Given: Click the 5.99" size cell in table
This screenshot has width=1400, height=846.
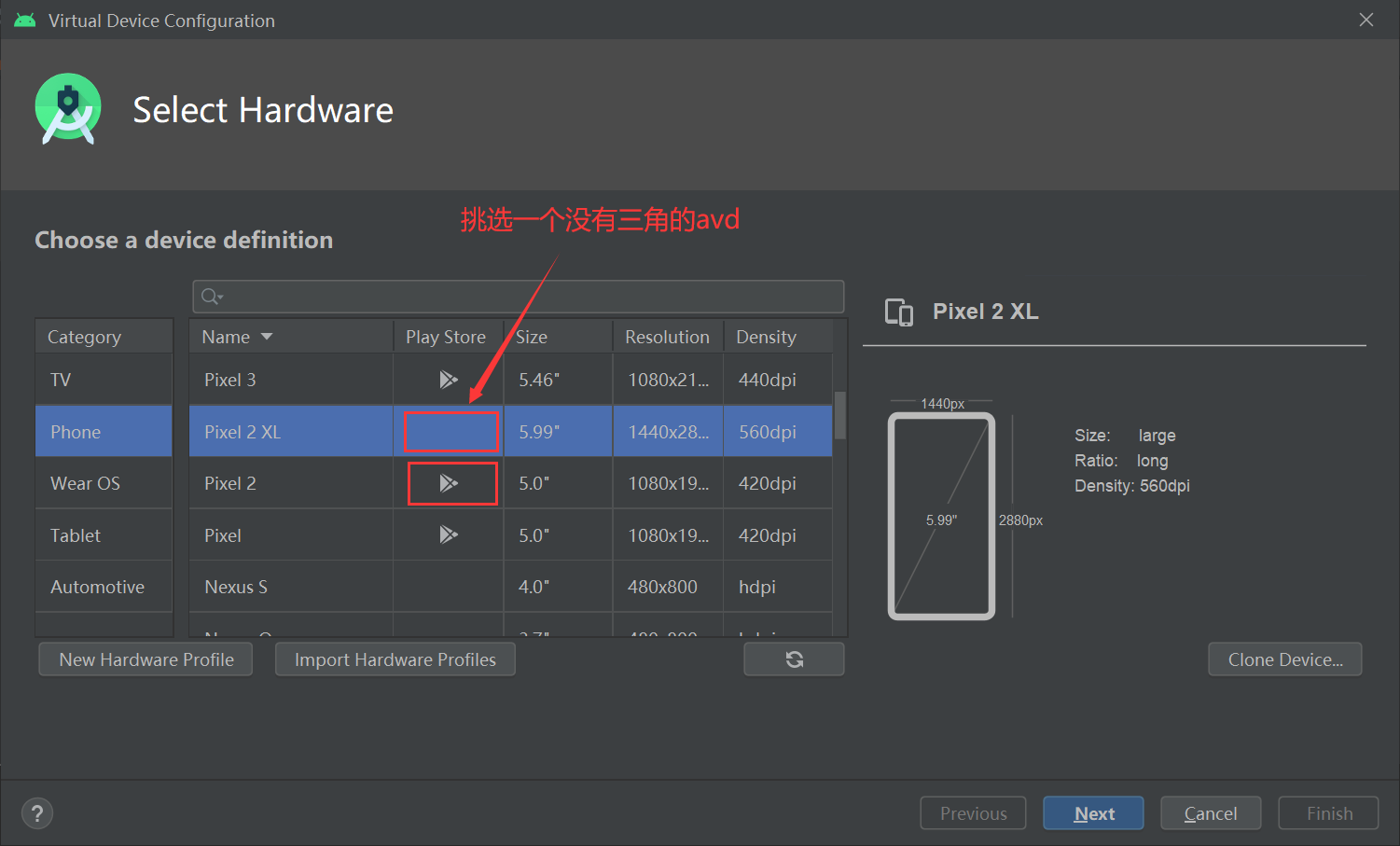Looking at the screenshot, I should [x=558, y=432].
